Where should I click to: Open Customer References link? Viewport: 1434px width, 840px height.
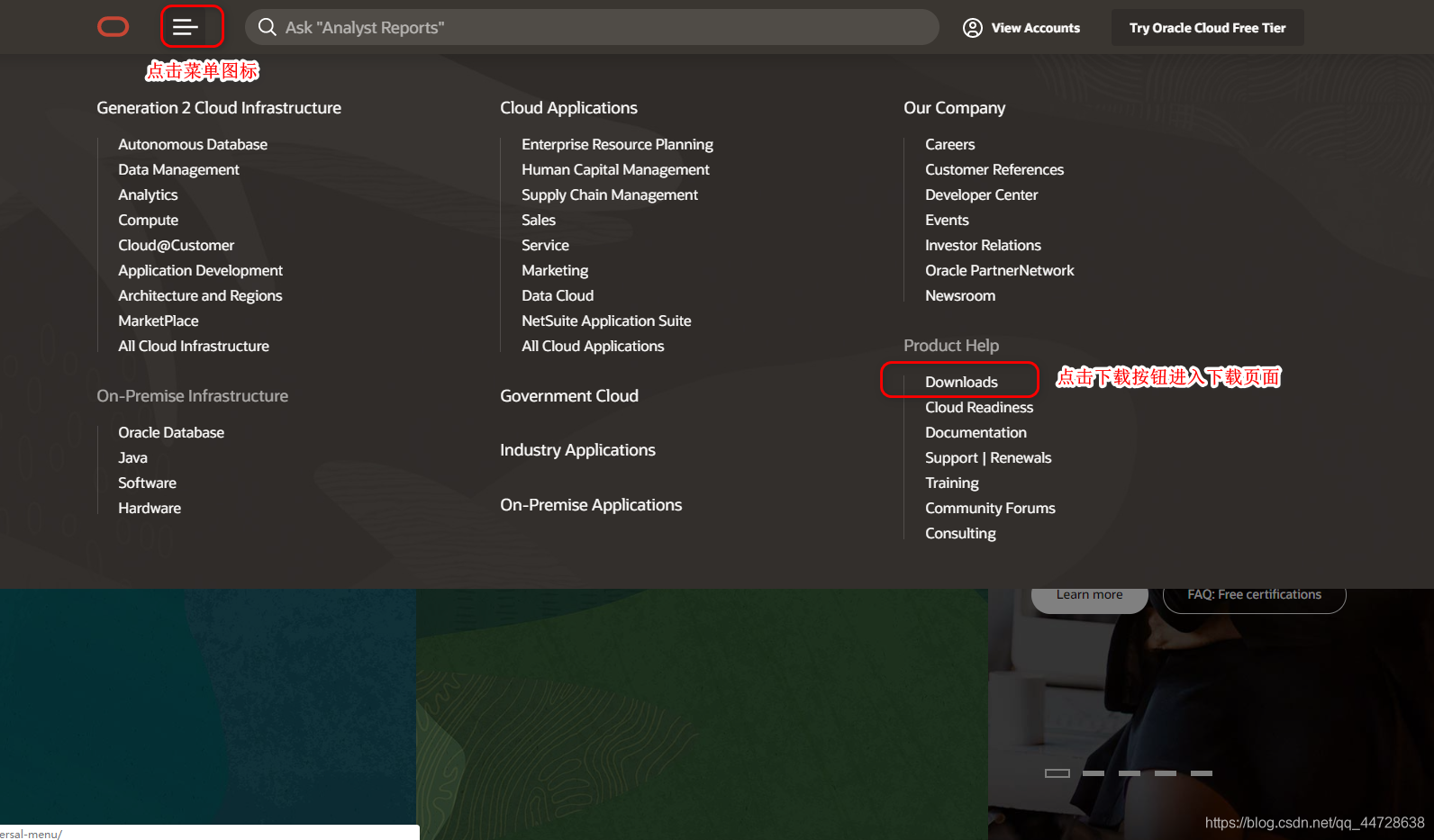click(994, 169)
